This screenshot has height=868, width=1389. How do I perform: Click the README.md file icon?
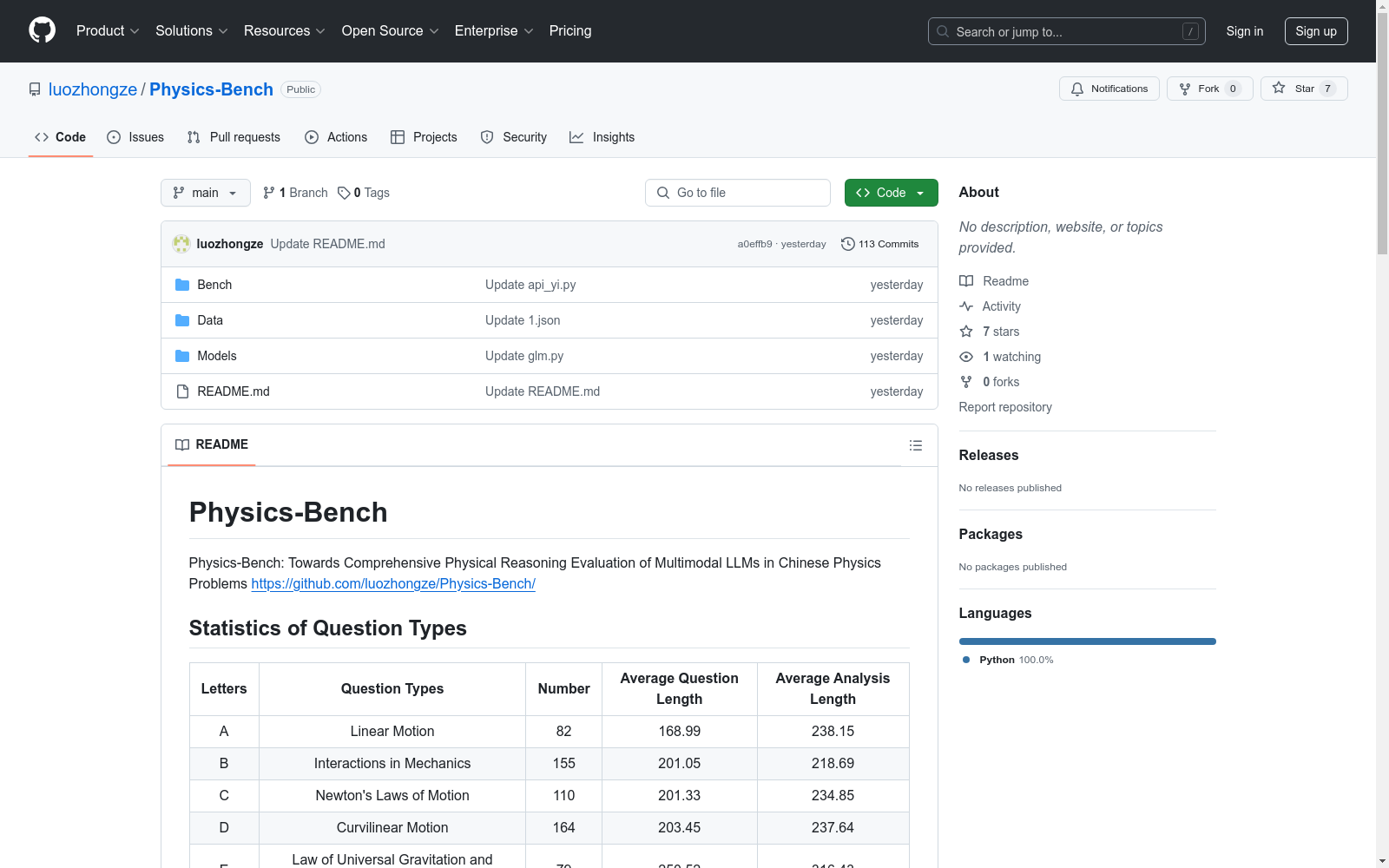click(x=182, y=391)
